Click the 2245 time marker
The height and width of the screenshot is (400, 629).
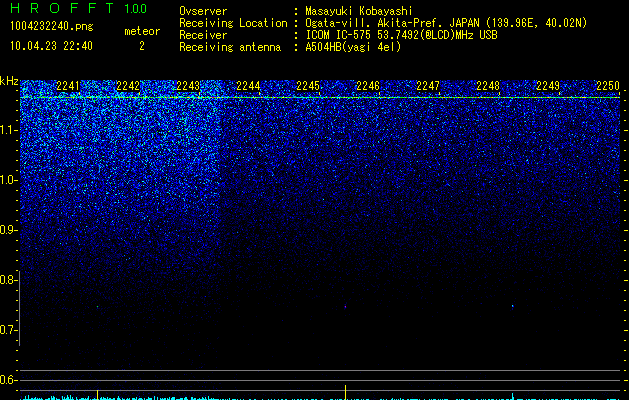coord(308,86)
